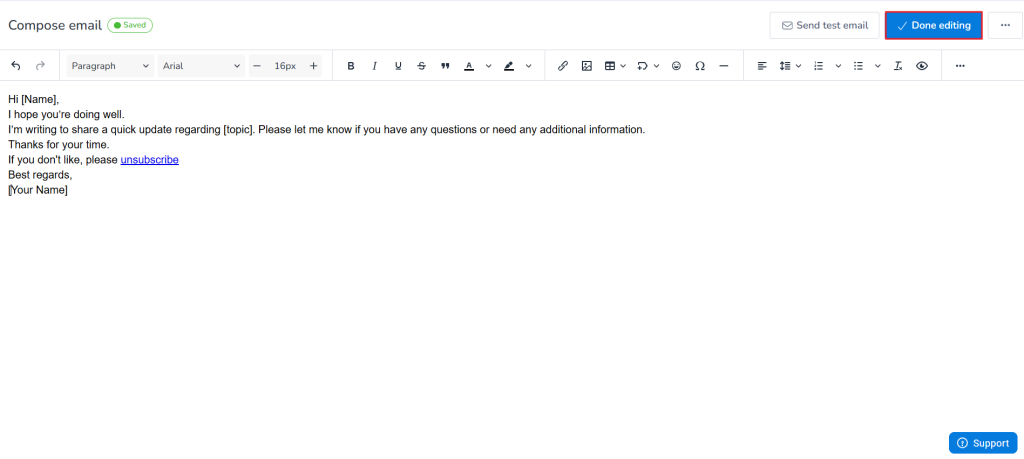Show more toolbar options
Screen dimensions: 1024x459
coord(960,66)
